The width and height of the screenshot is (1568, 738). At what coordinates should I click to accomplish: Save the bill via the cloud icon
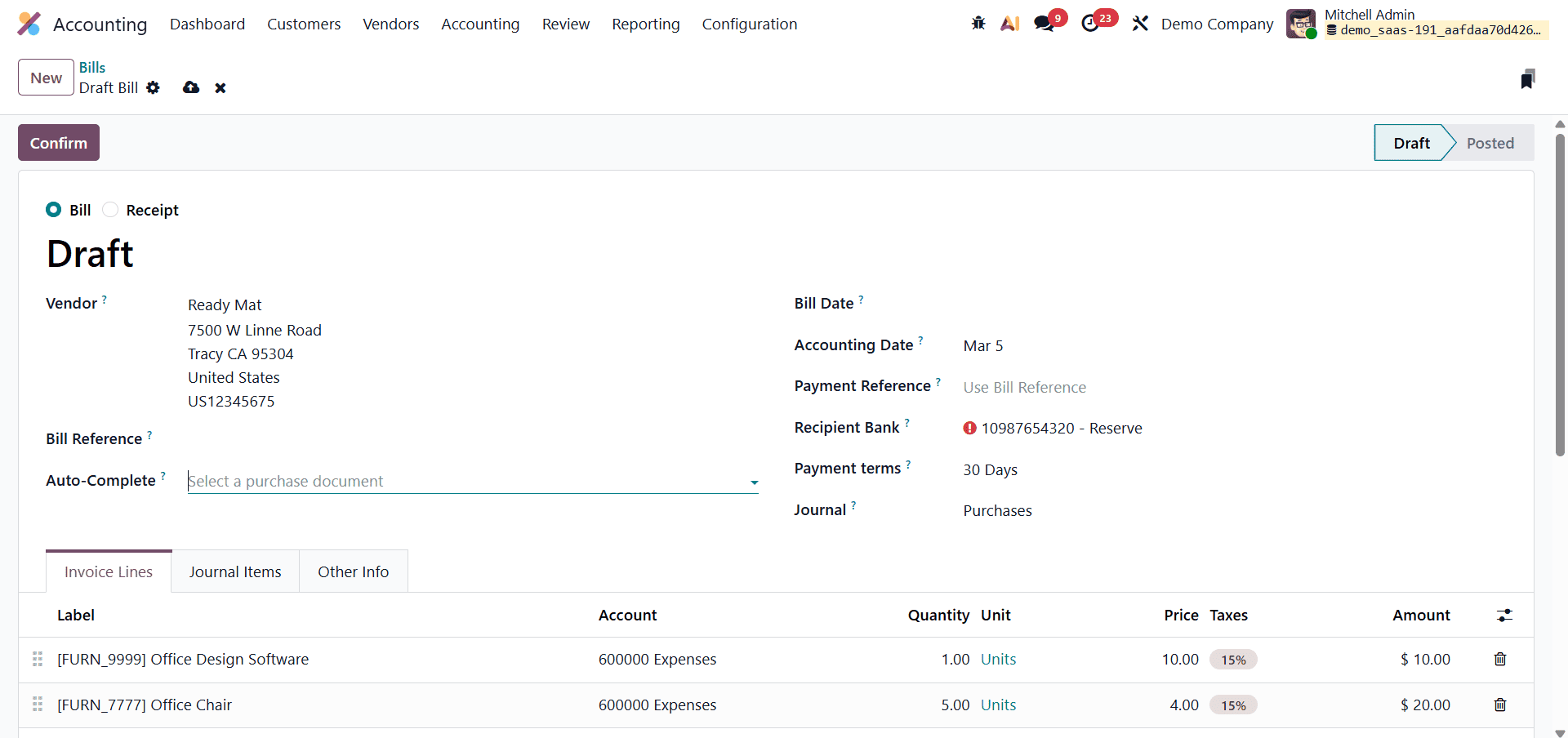point(190,87)
